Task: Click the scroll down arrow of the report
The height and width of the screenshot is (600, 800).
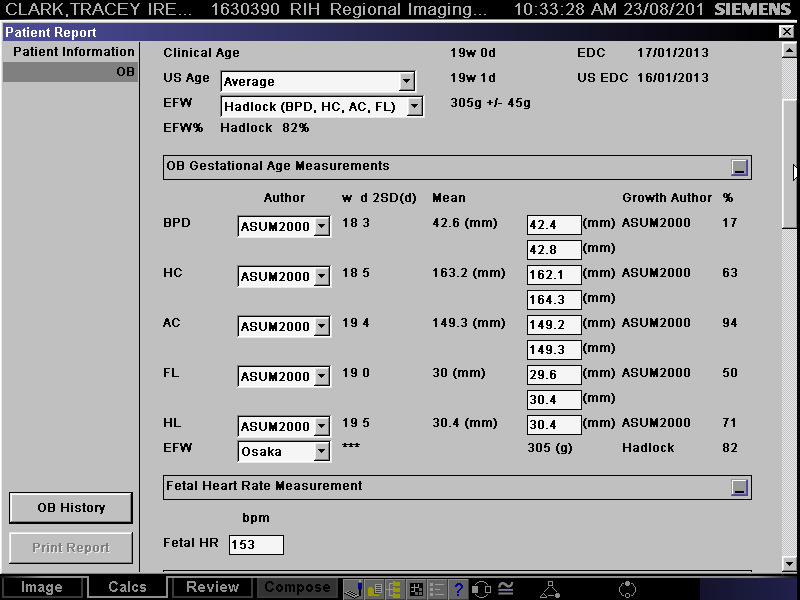Action: (789, 564)
